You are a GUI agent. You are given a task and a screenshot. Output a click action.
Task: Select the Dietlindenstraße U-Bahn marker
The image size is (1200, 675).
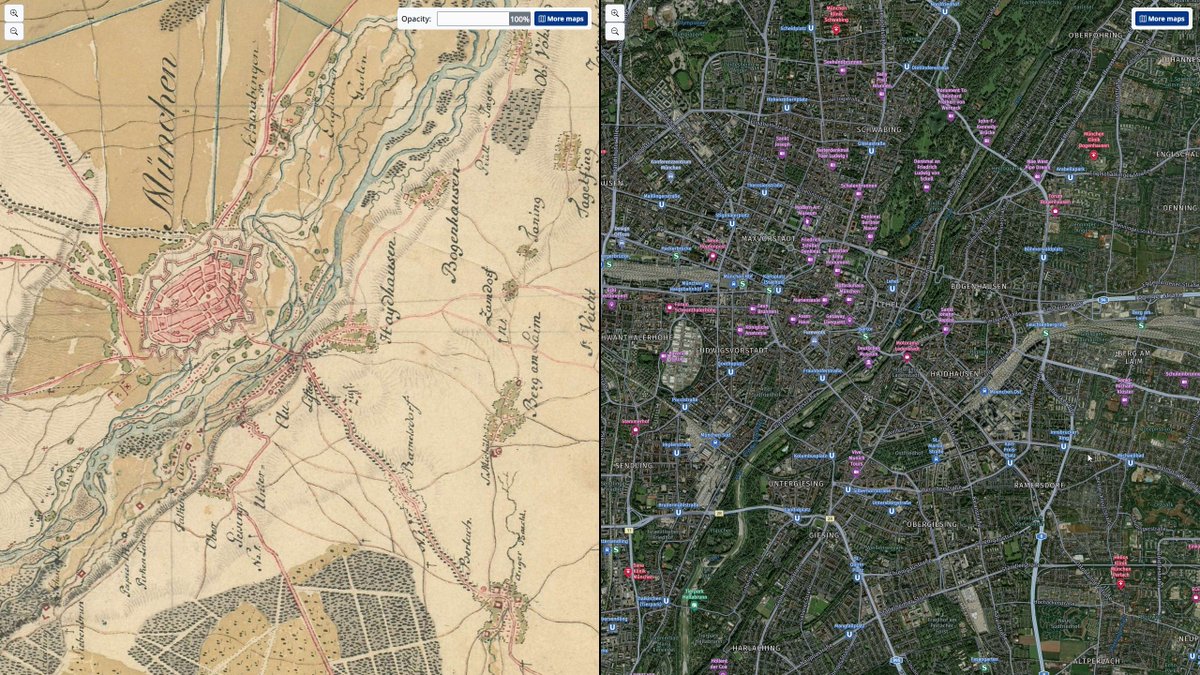pyautogui.click(x=906, y=67)
